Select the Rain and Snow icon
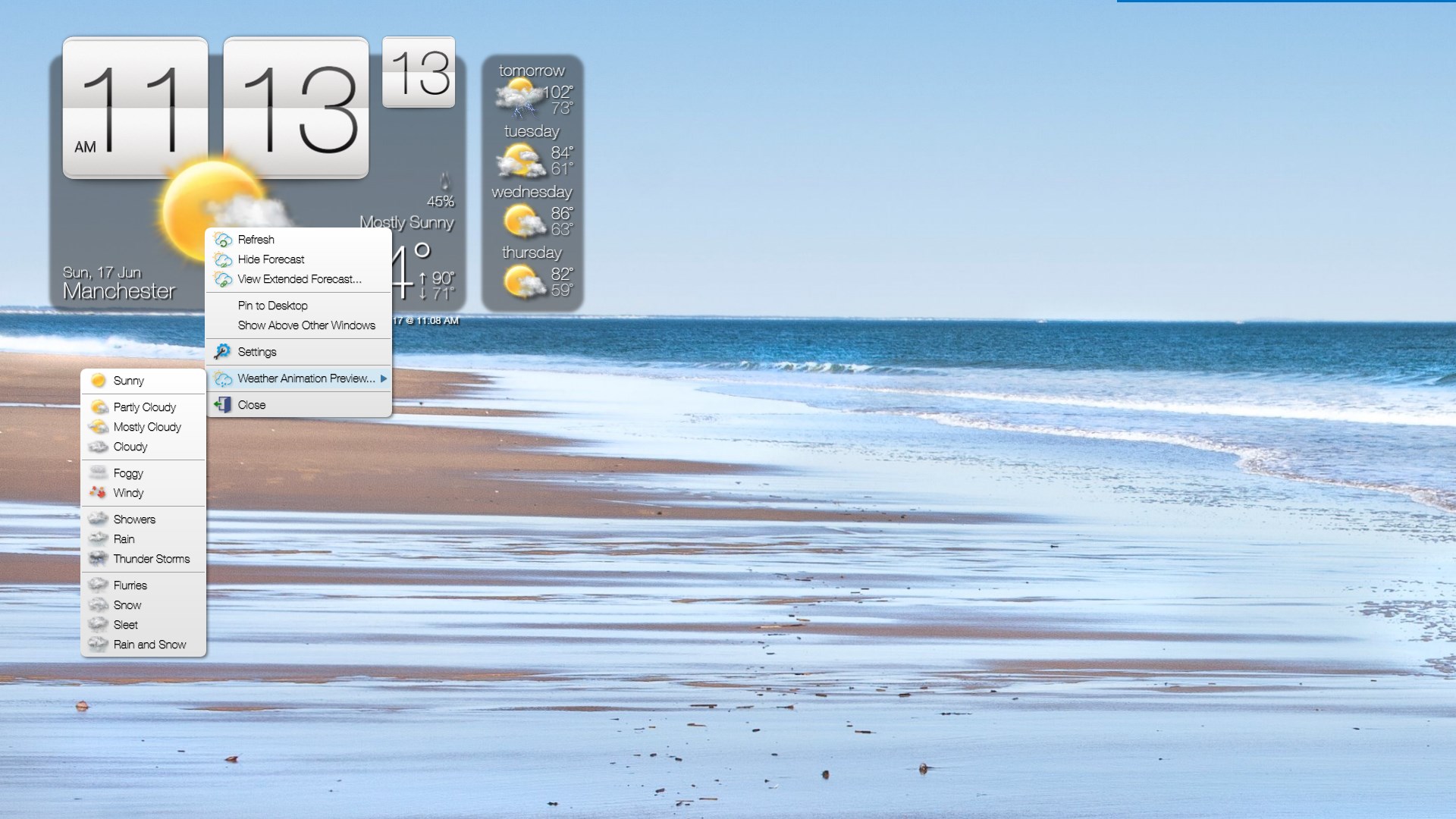The height and width of the screenshot is (819, 1456). (99, 644)
